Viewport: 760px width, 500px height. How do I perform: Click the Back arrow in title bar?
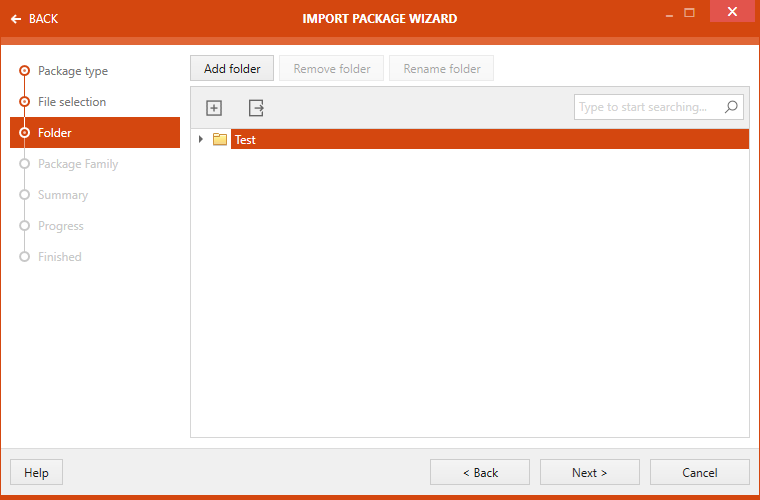[x=16, y=19]
